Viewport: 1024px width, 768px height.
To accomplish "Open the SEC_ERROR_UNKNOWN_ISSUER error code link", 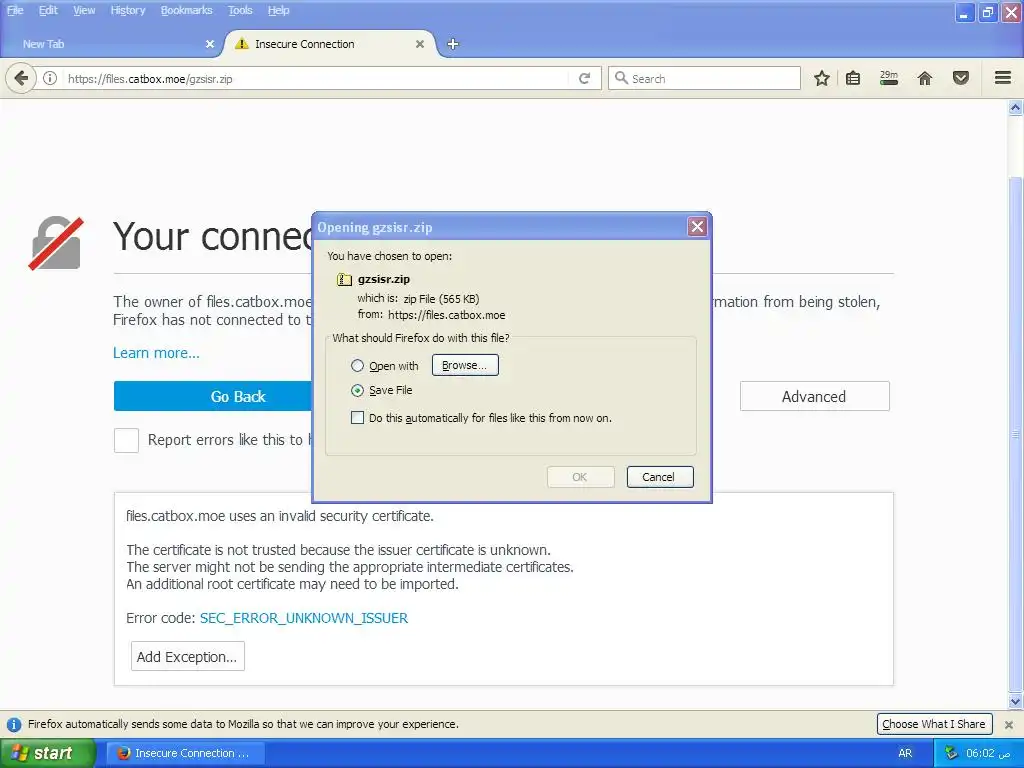I will pos(304,618).
